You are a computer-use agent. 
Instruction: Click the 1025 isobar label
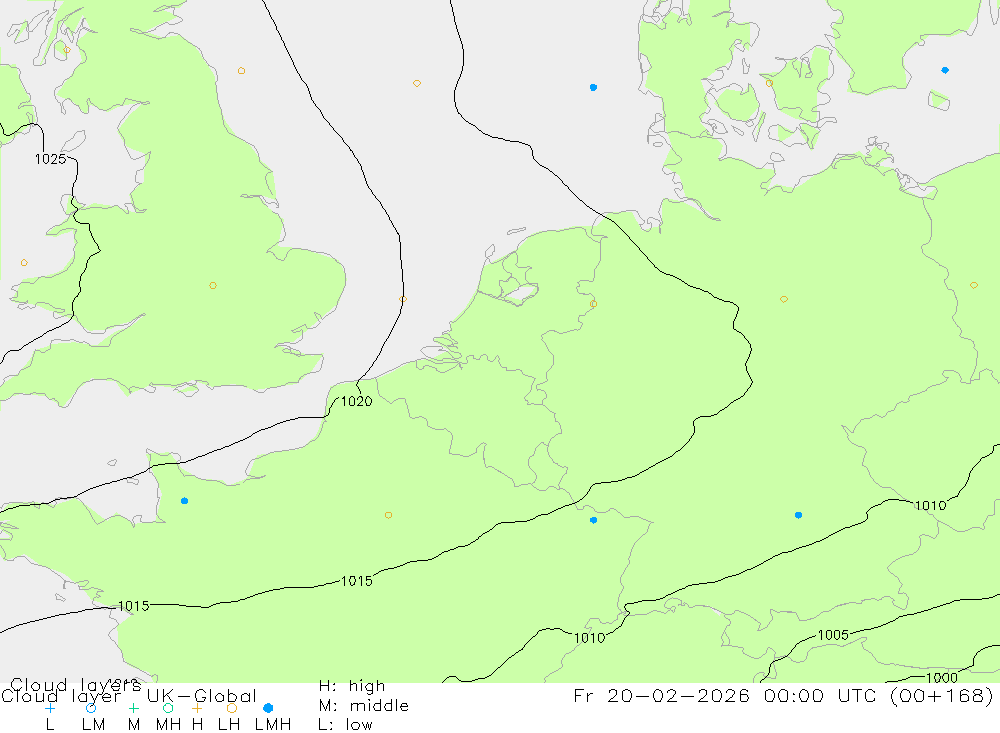click(x=50, y=159)
